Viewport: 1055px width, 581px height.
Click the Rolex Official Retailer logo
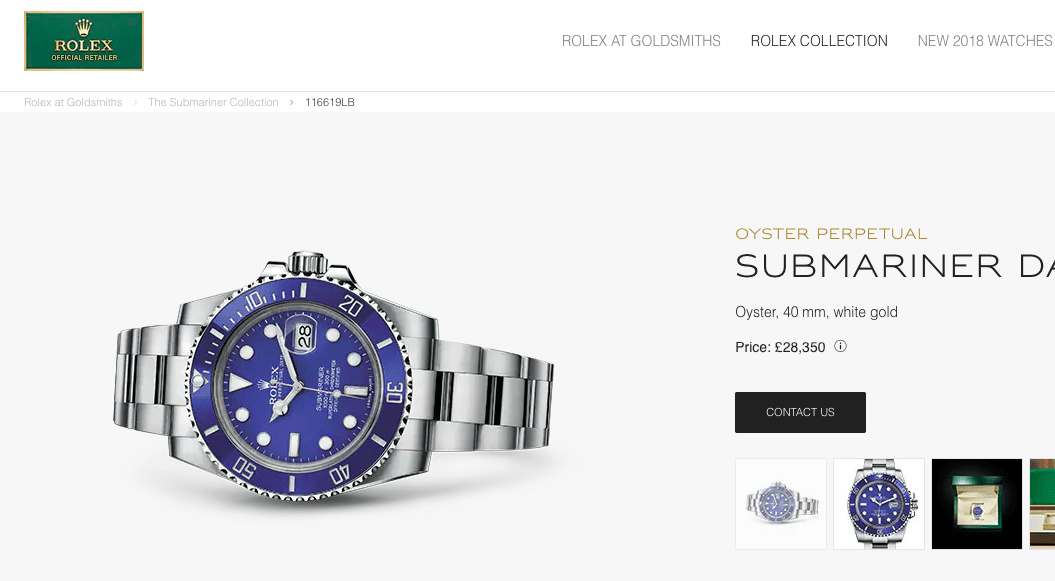(x=84, y=41)
